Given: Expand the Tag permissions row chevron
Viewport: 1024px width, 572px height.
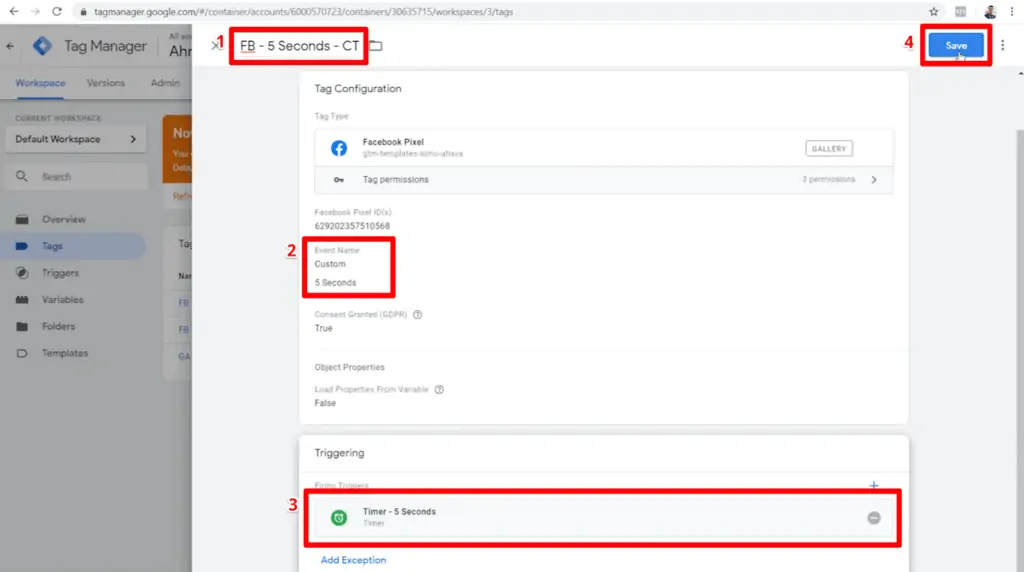Looking at the screenshot, I should 874,180.
